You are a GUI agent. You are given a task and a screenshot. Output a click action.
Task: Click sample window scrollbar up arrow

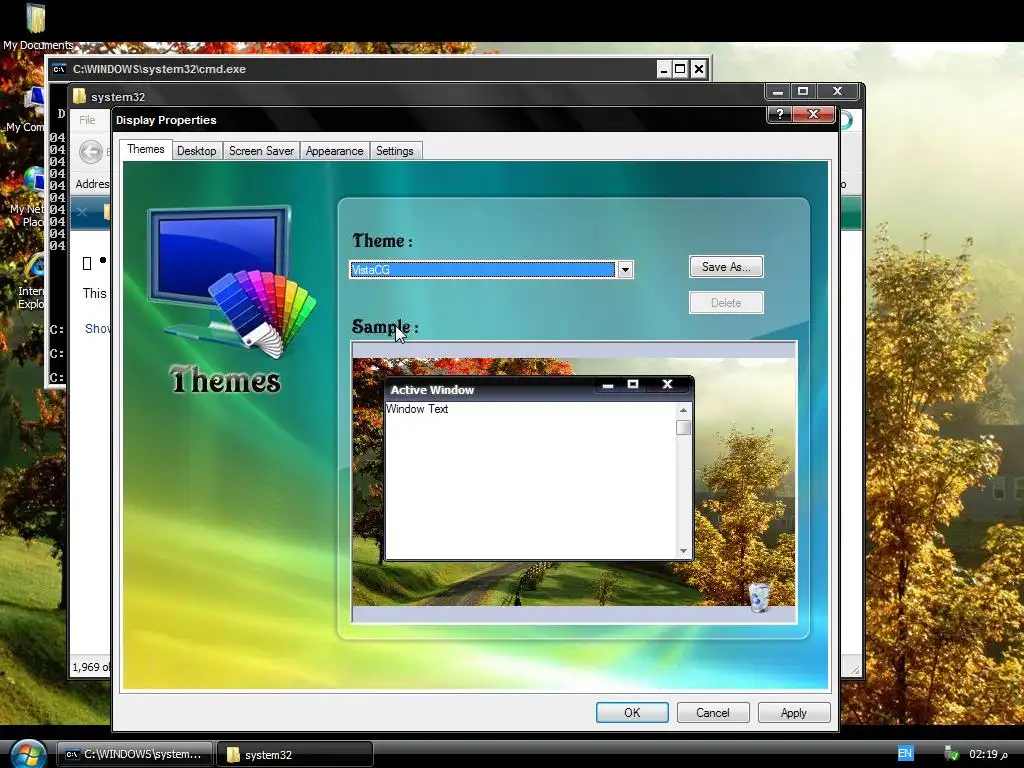tap(683, 410)
